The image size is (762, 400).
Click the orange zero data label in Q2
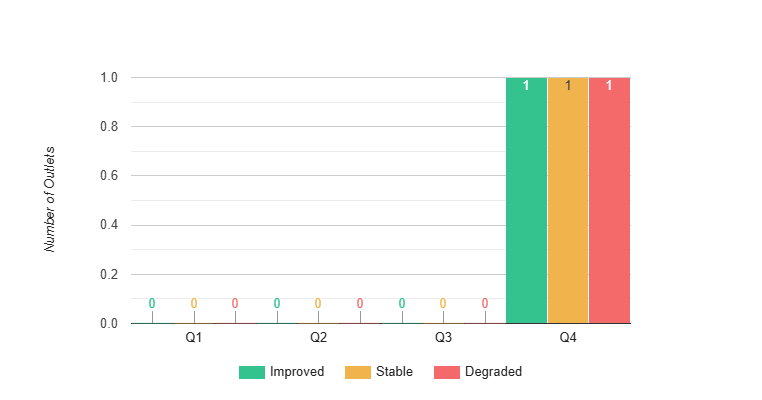coord(318,303)
